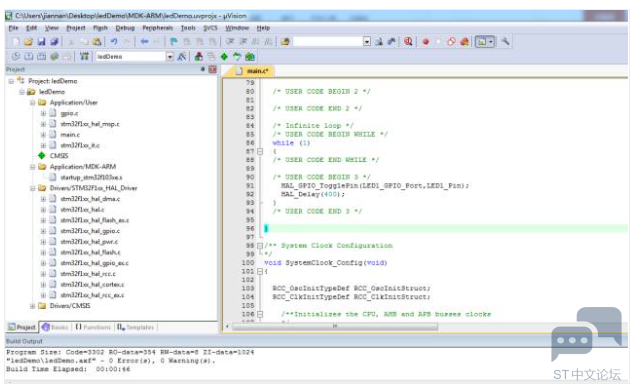Viewport: 630px width, 390px height.
Task: Build the target from build toolbar
Action: [29, 57]
